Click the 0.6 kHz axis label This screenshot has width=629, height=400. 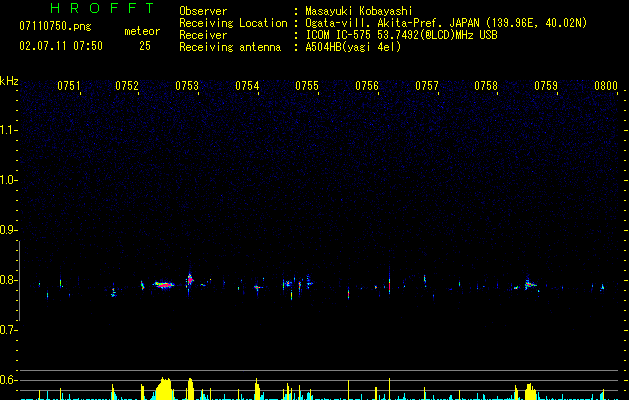tap(9, 380)
